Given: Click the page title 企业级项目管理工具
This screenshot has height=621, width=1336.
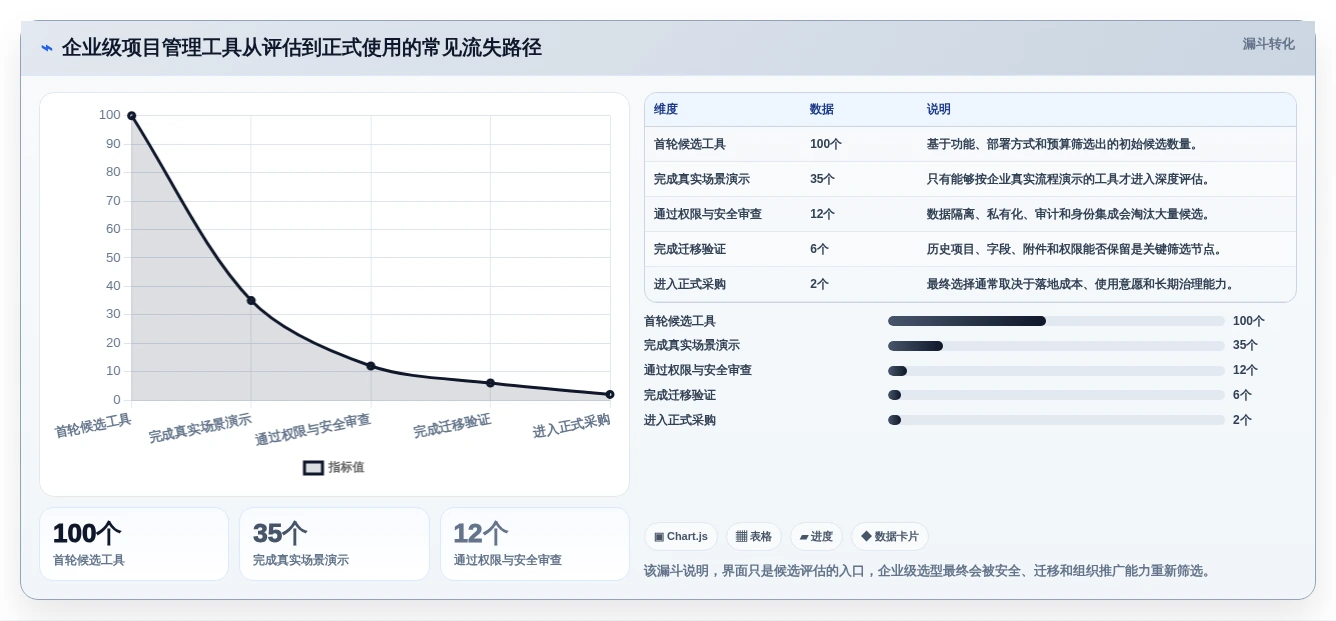Looking at the screenshot, I should [301, 47].
